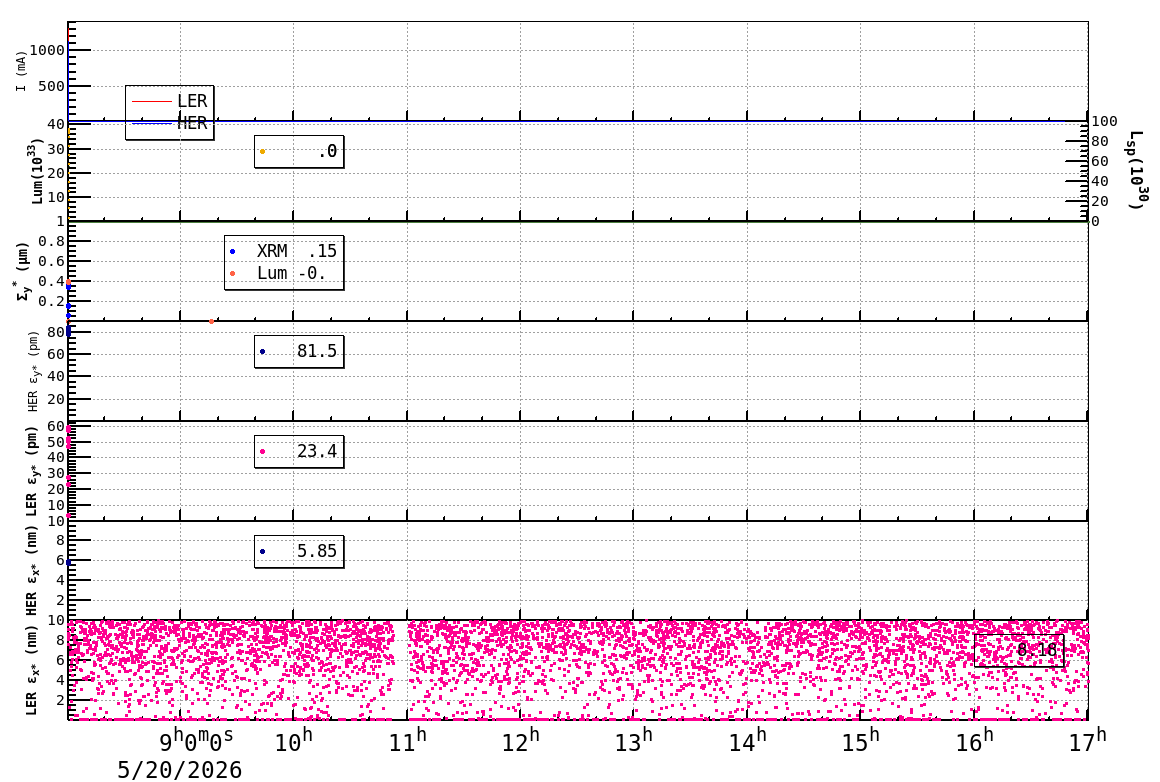This screenshot has width=1160, height=782.
Task: Click the HER εy* (pm) axis title
Action: click(33, 371)
